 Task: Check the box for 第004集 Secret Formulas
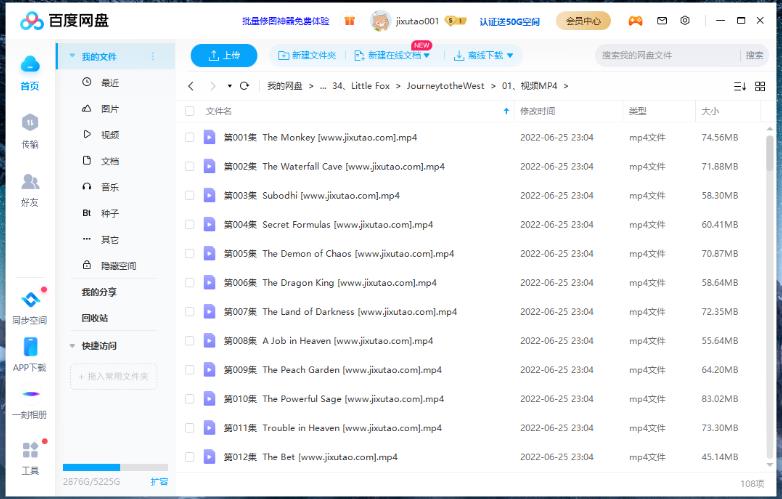click(x=190, y=224)
